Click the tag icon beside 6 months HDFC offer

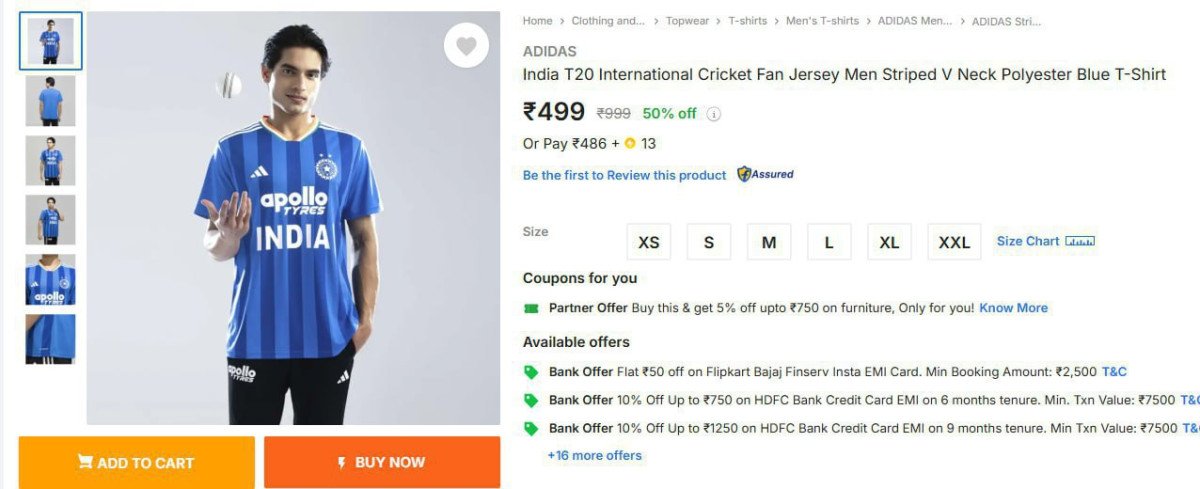[x=531, y=400]
